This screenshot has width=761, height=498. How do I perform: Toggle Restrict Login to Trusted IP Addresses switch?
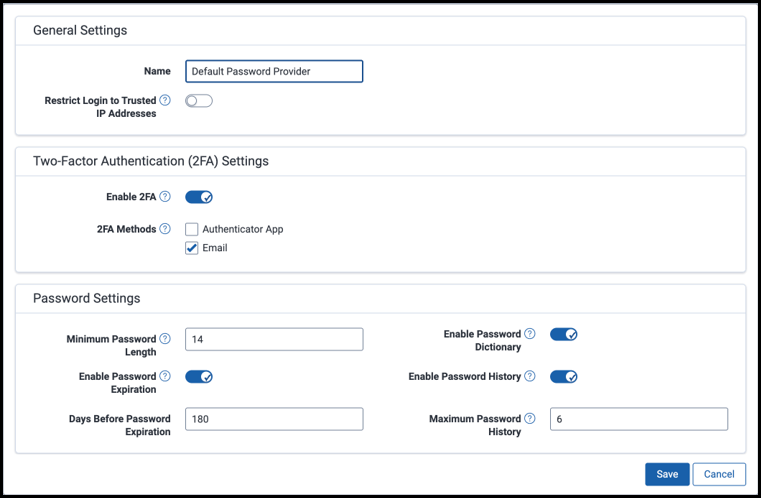tap(199, 100)
